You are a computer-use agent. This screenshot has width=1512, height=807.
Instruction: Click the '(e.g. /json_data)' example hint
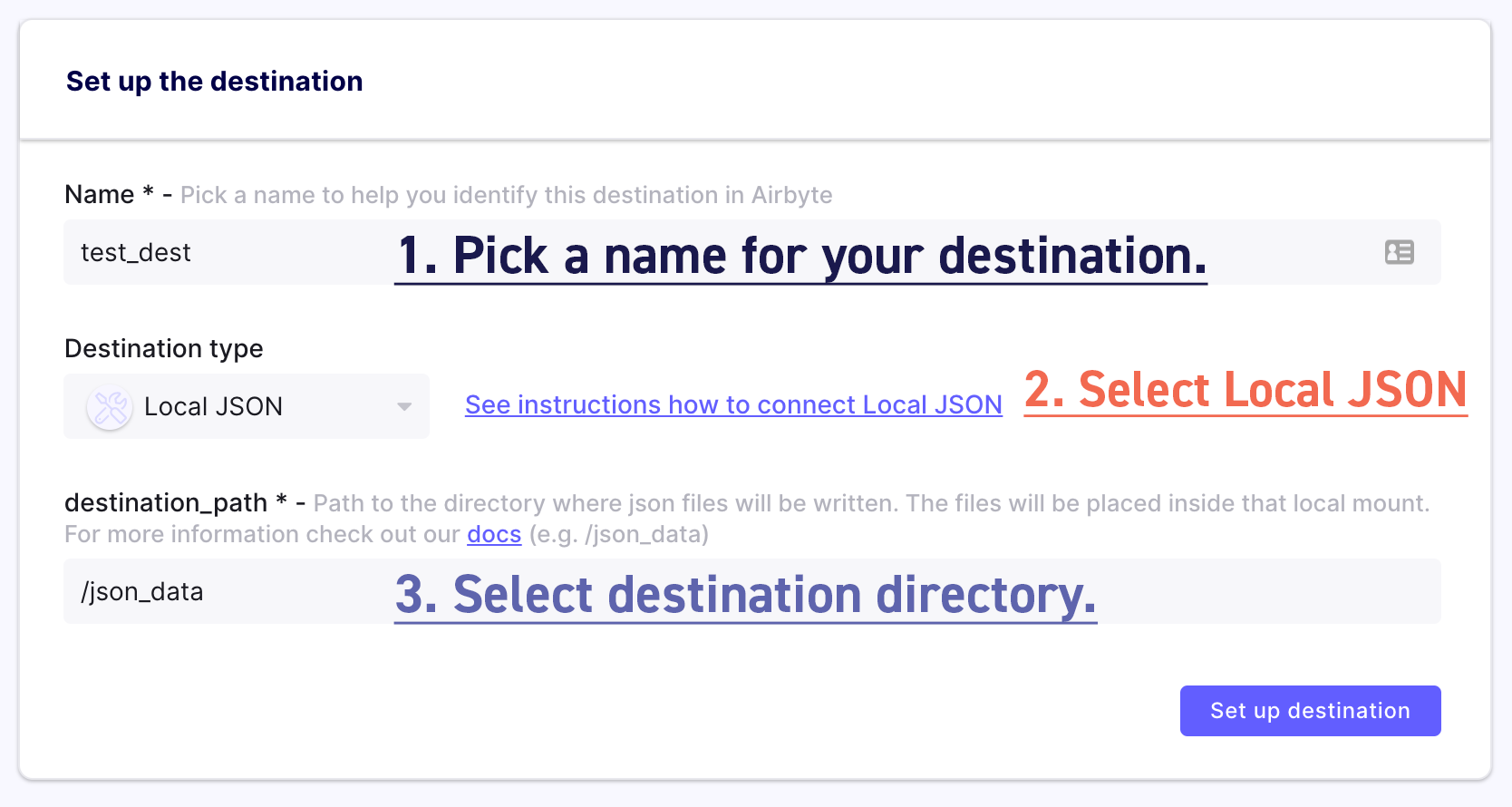tap(618, 534)
